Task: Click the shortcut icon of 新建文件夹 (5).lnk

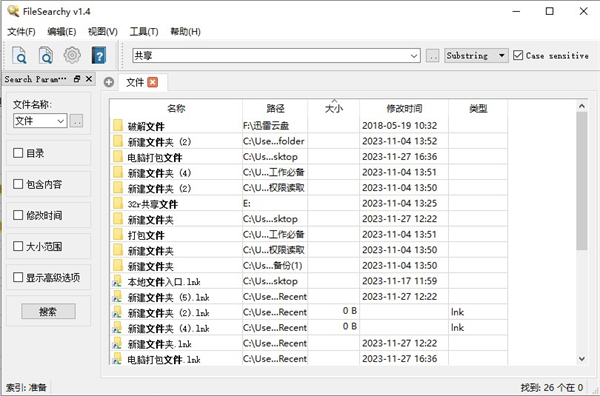Action: click(117, 297)
